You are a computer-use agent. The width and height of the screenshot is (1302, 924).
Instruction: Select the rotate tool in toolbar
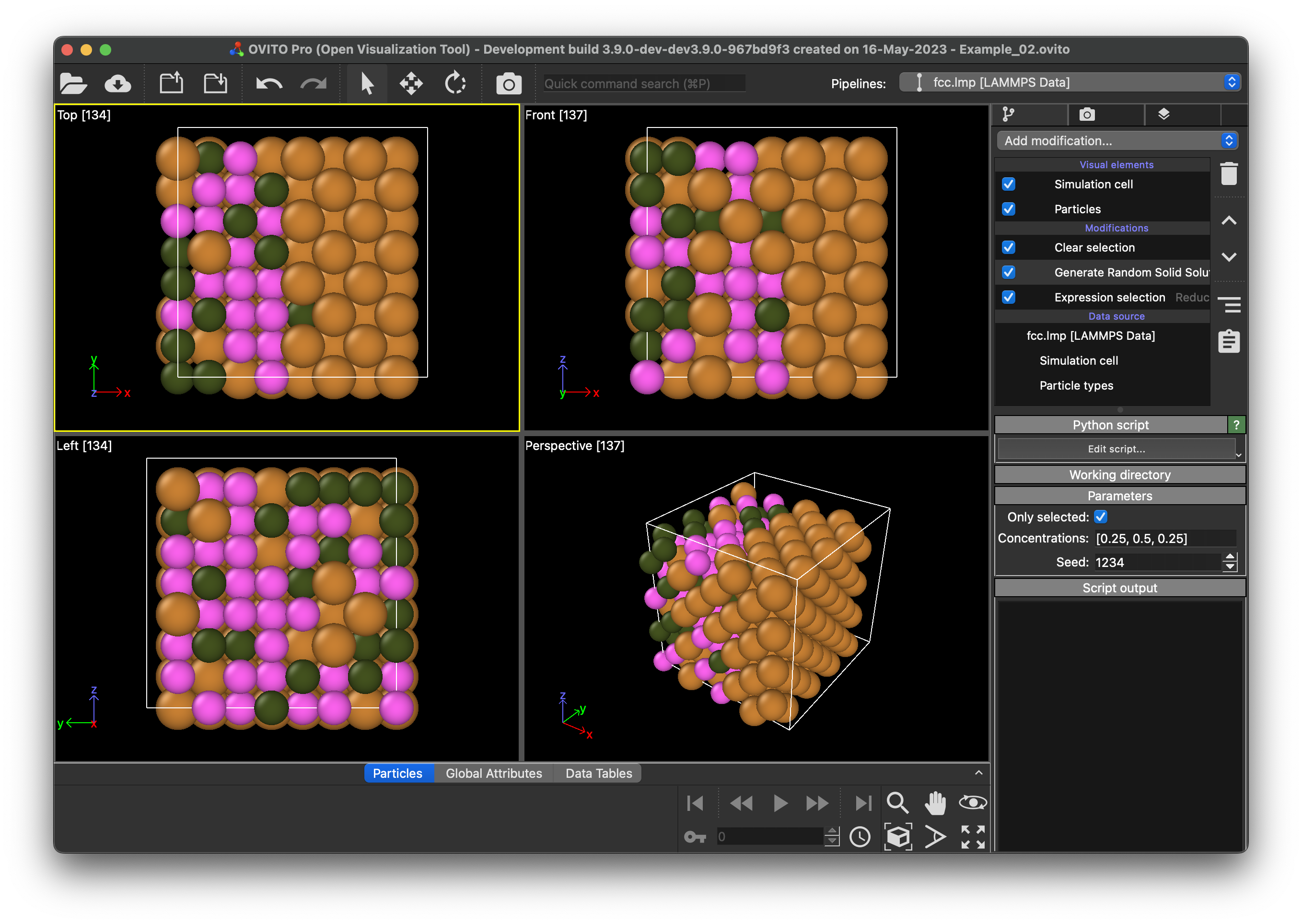point(455,84)
